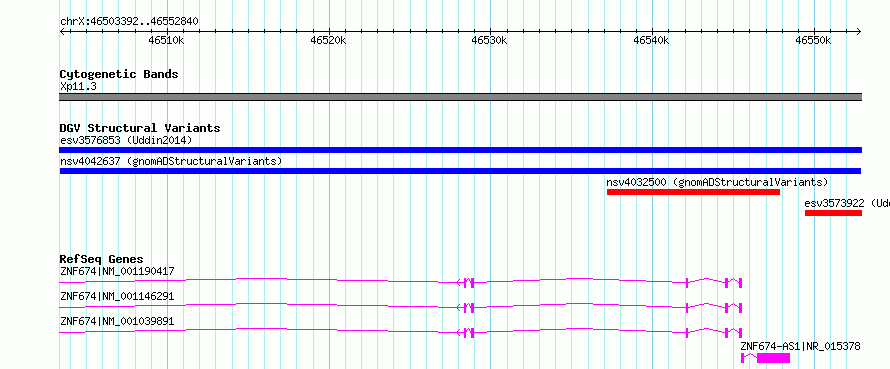The width and height of the screenshot is (890, 369).
Task: Select the large magenta ZNF674-AS1 exon block
Action: point(773,358)
